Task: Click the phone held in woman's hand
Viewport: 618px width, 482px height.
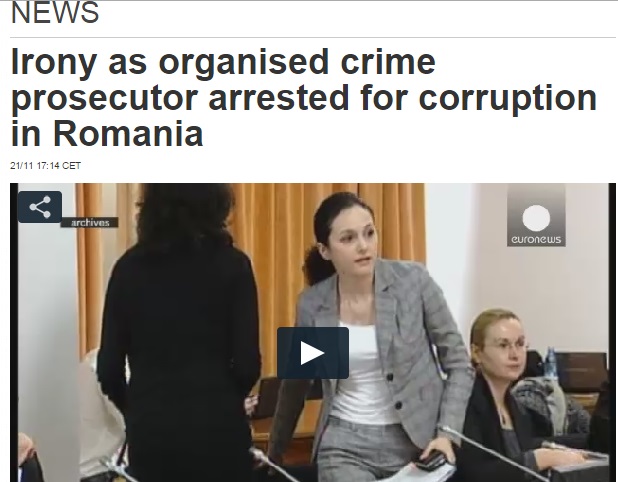Action: click(431, 460)
